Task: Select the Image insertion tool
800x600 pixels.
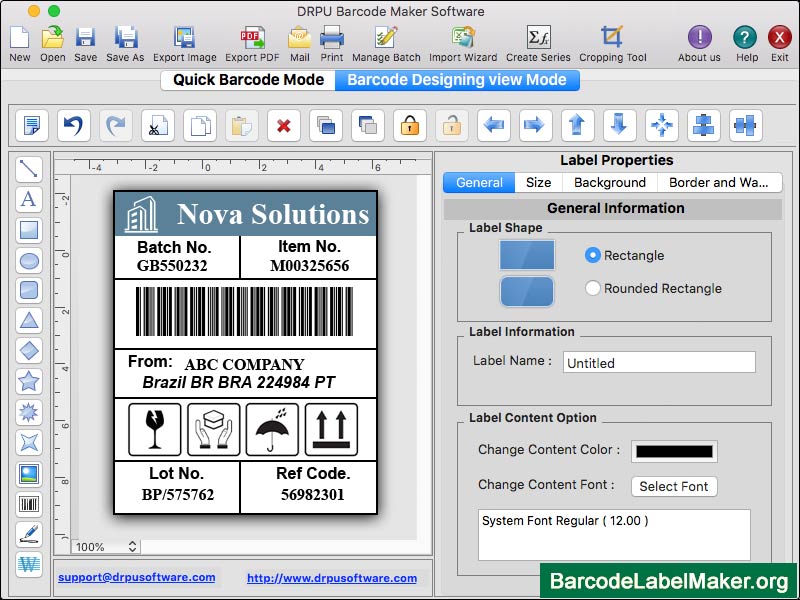Action: click(29, 472)
